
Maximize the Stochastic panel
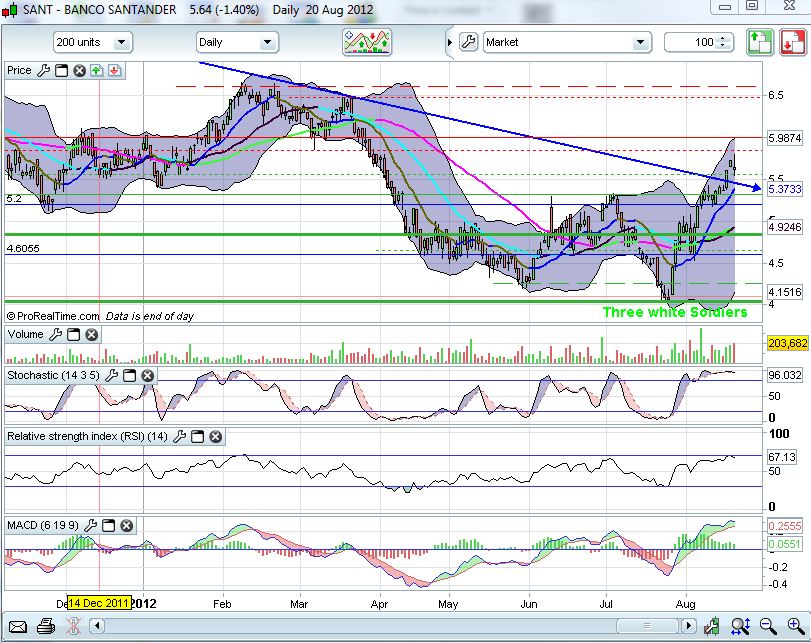pyautogui.click(x=130, y=376)
